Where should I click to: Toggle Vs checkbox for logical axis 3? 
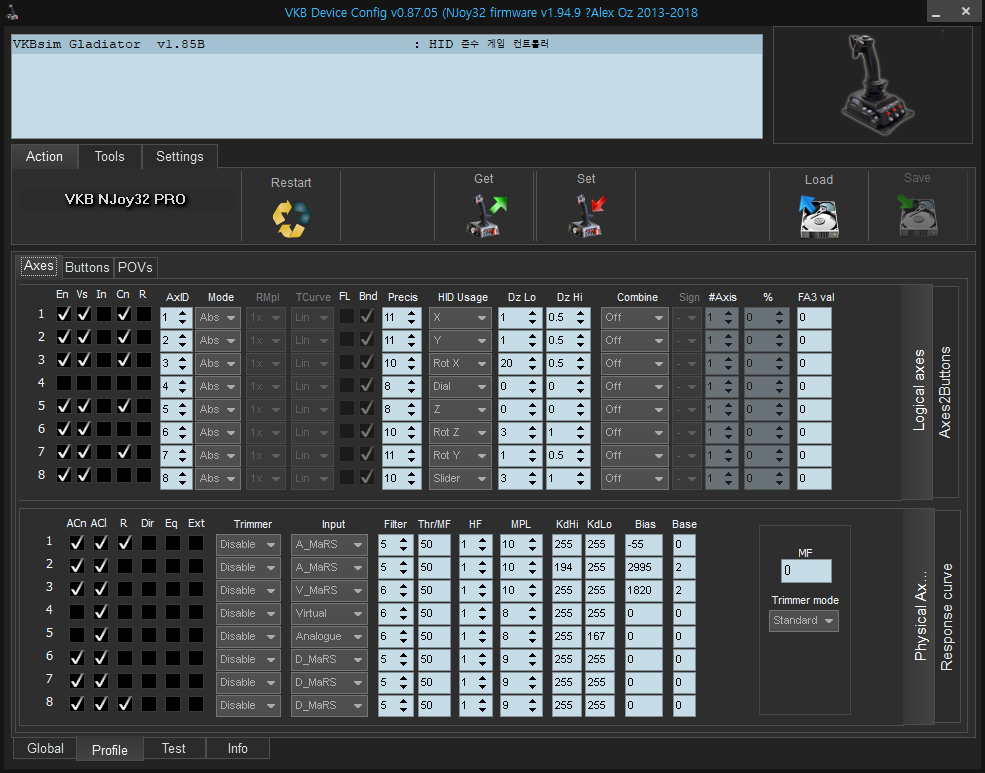pyautogui.click(x=84, y=360)
